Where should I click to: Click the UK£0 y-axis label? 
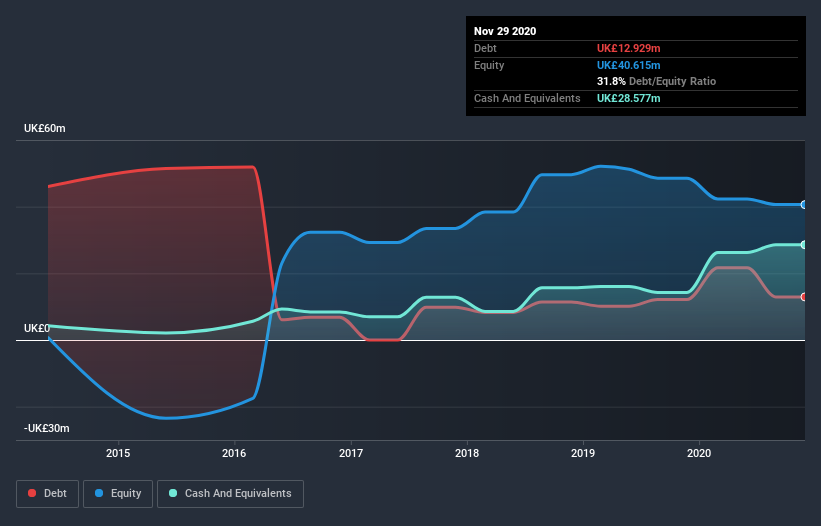(x=37, y=328)
